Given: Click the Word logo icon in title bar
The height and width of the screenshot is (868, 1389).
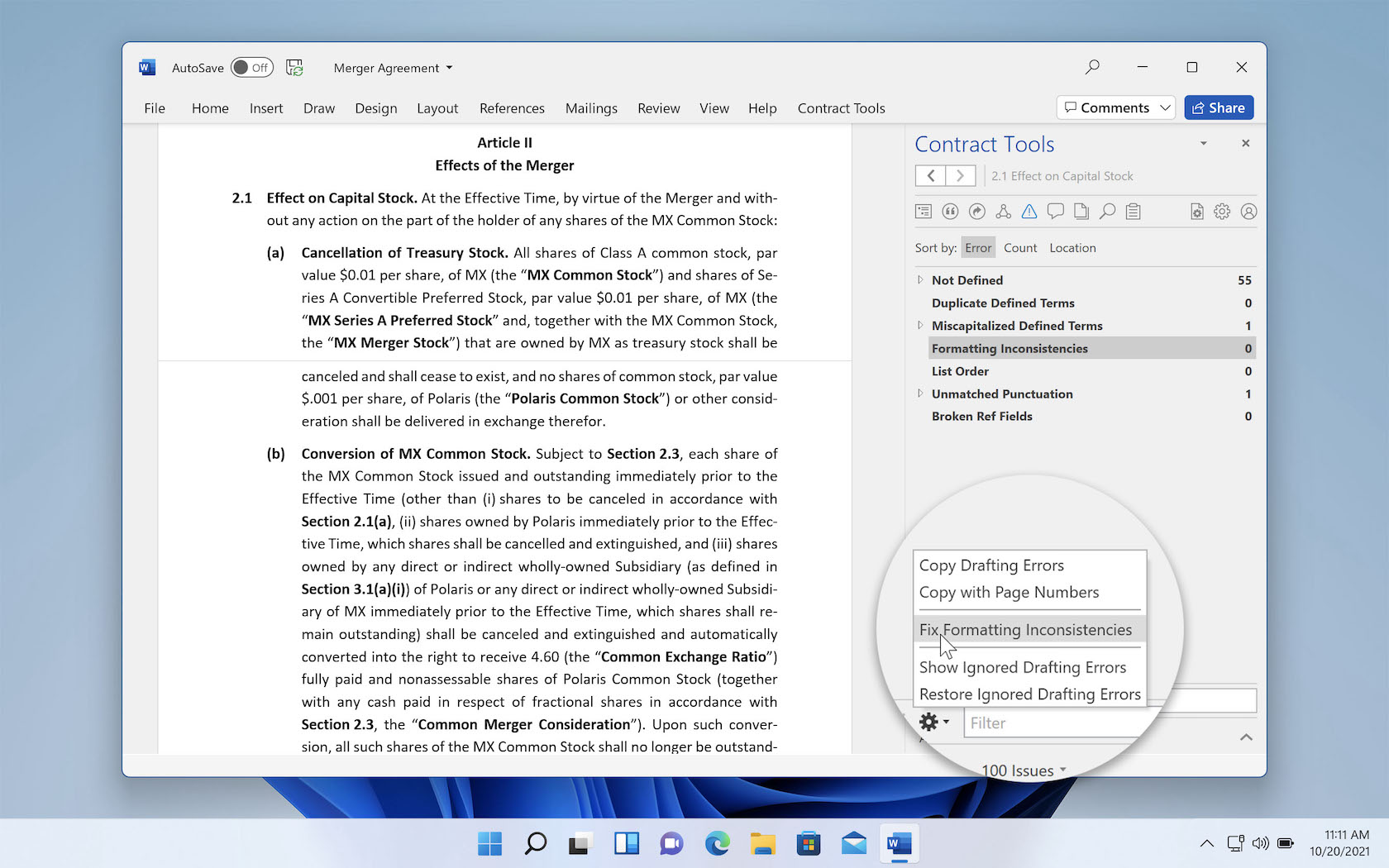Looking at the screenshot, I should (x=147, y=68).
